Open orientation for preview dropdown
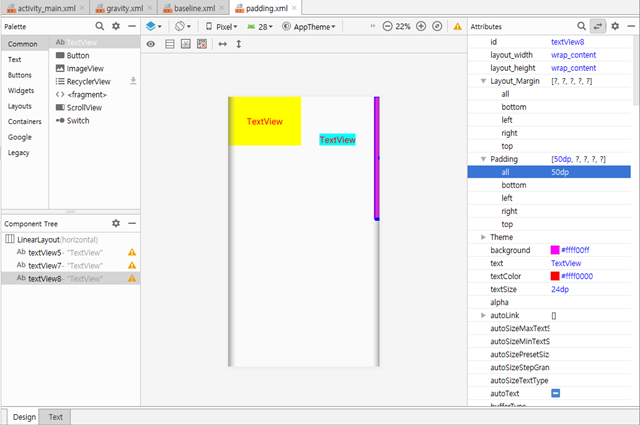This screenshot has width=640, height=426. click(183, 27)
